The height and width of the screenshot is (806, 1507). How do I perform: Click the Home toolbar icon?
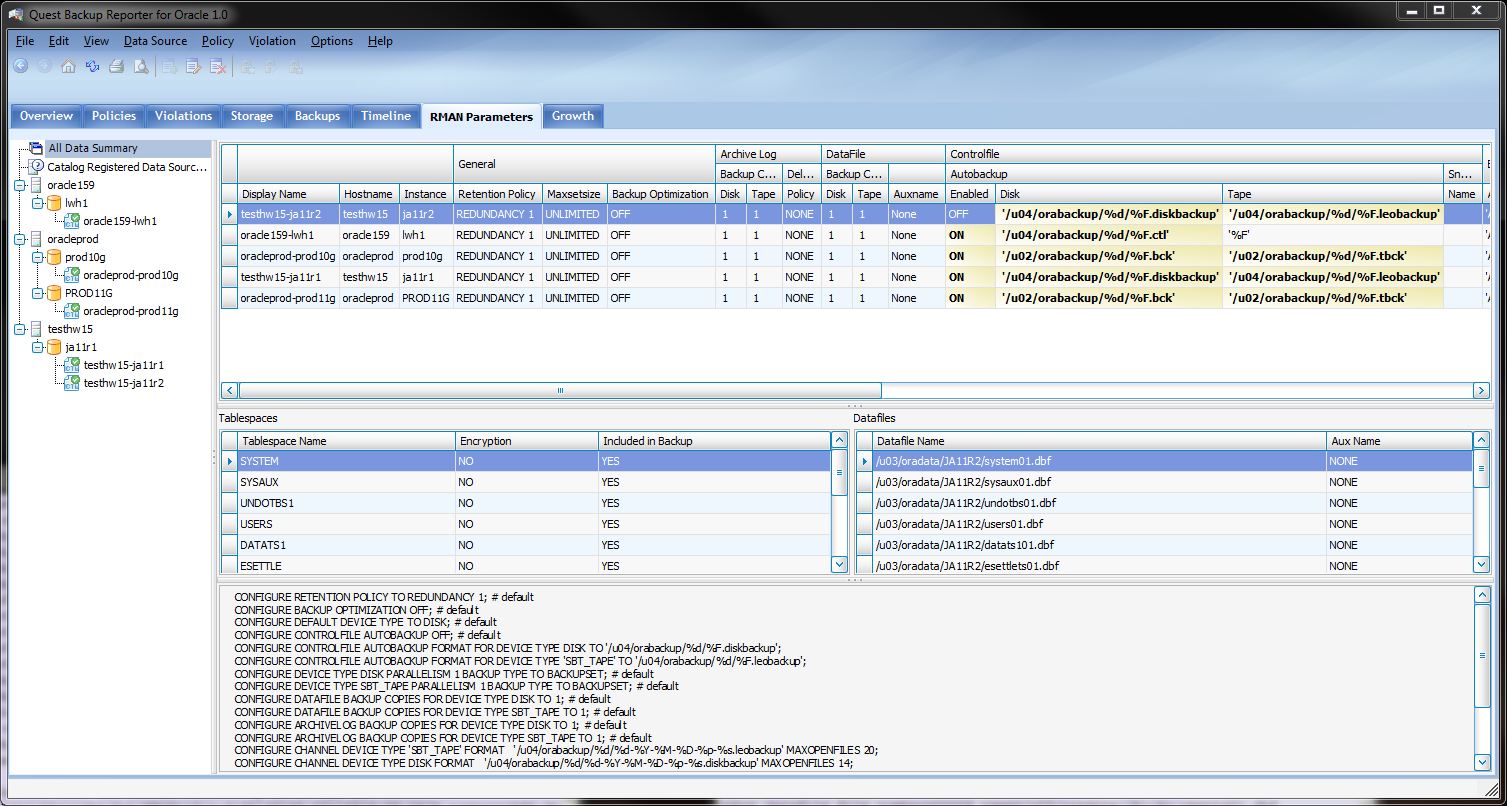coord(68,67)
